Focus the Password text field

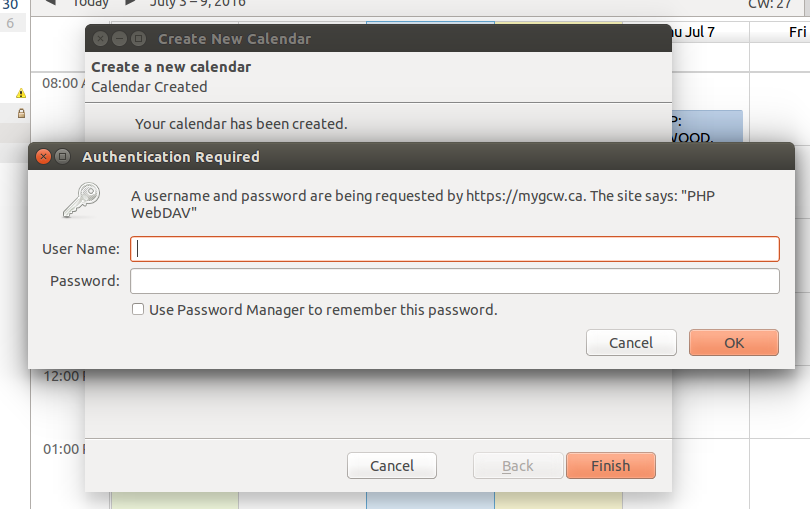point(455,281)
